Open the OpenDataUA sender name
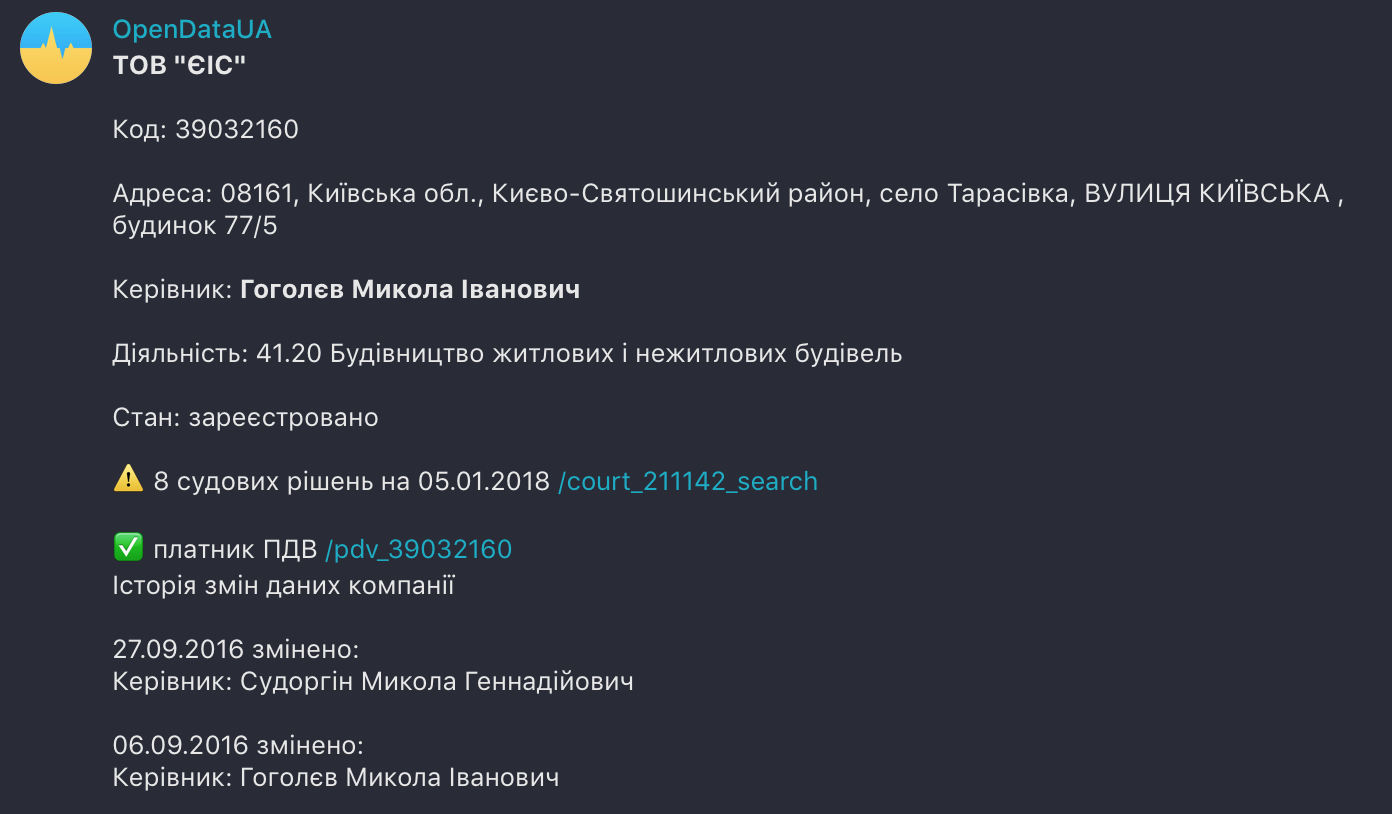This screenshot has height=814, width=1392. [192, 30]
